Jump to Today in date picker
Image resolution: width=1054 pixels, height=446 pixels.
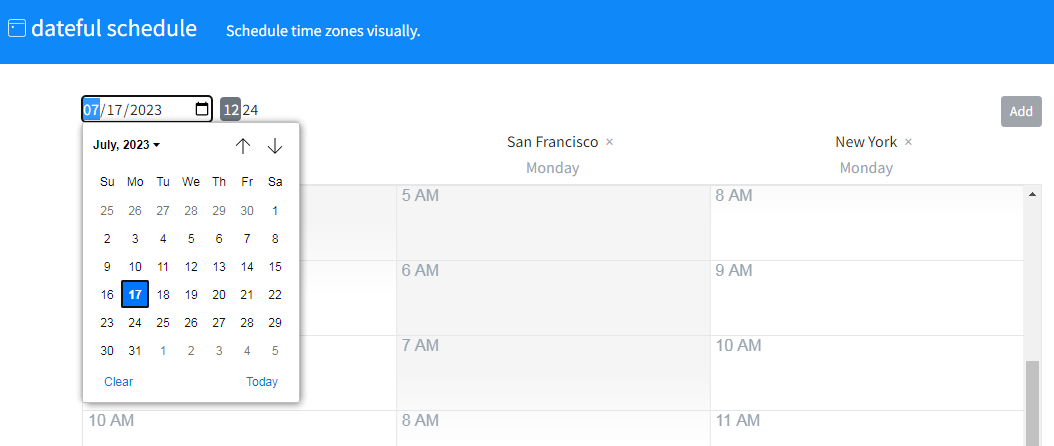pos(261,382)
